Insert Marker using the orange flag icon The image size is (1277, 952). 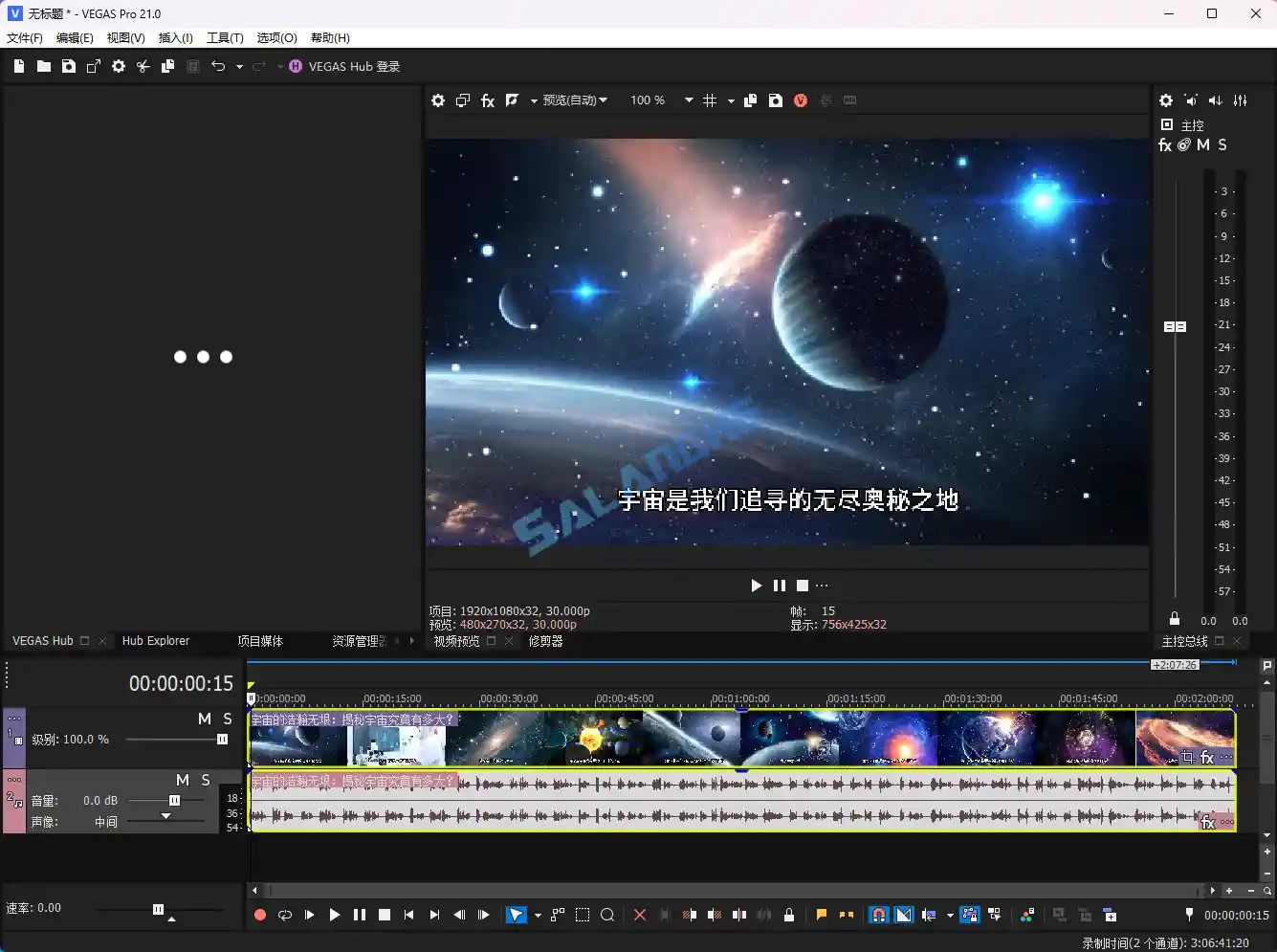pos(821,916)
